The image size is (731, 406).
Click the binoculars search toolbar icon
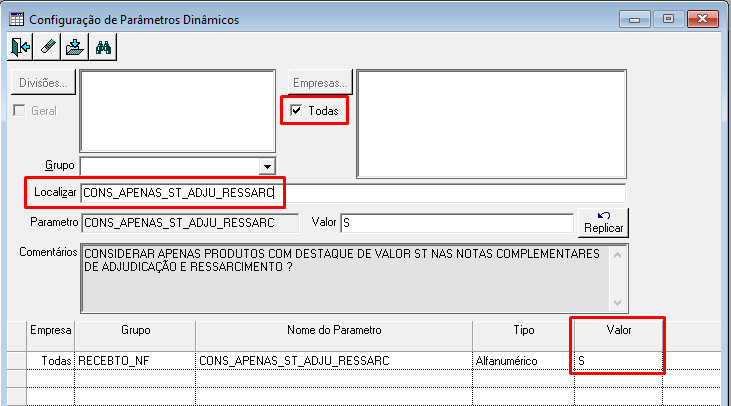pyautogui.click(x=103, y=47)
